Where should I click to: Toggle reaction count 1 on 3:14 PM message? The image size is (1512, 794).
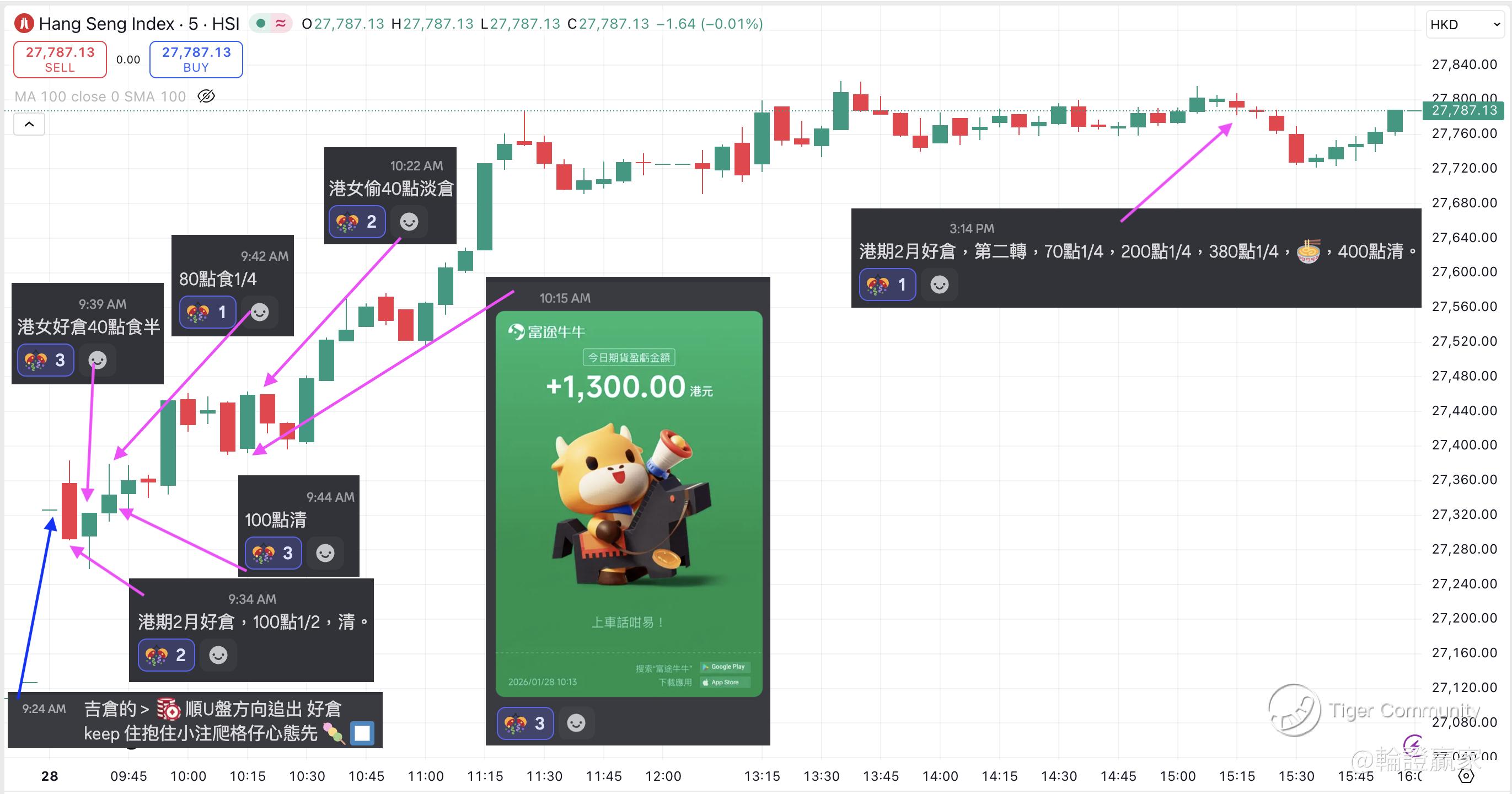(887, 285)
